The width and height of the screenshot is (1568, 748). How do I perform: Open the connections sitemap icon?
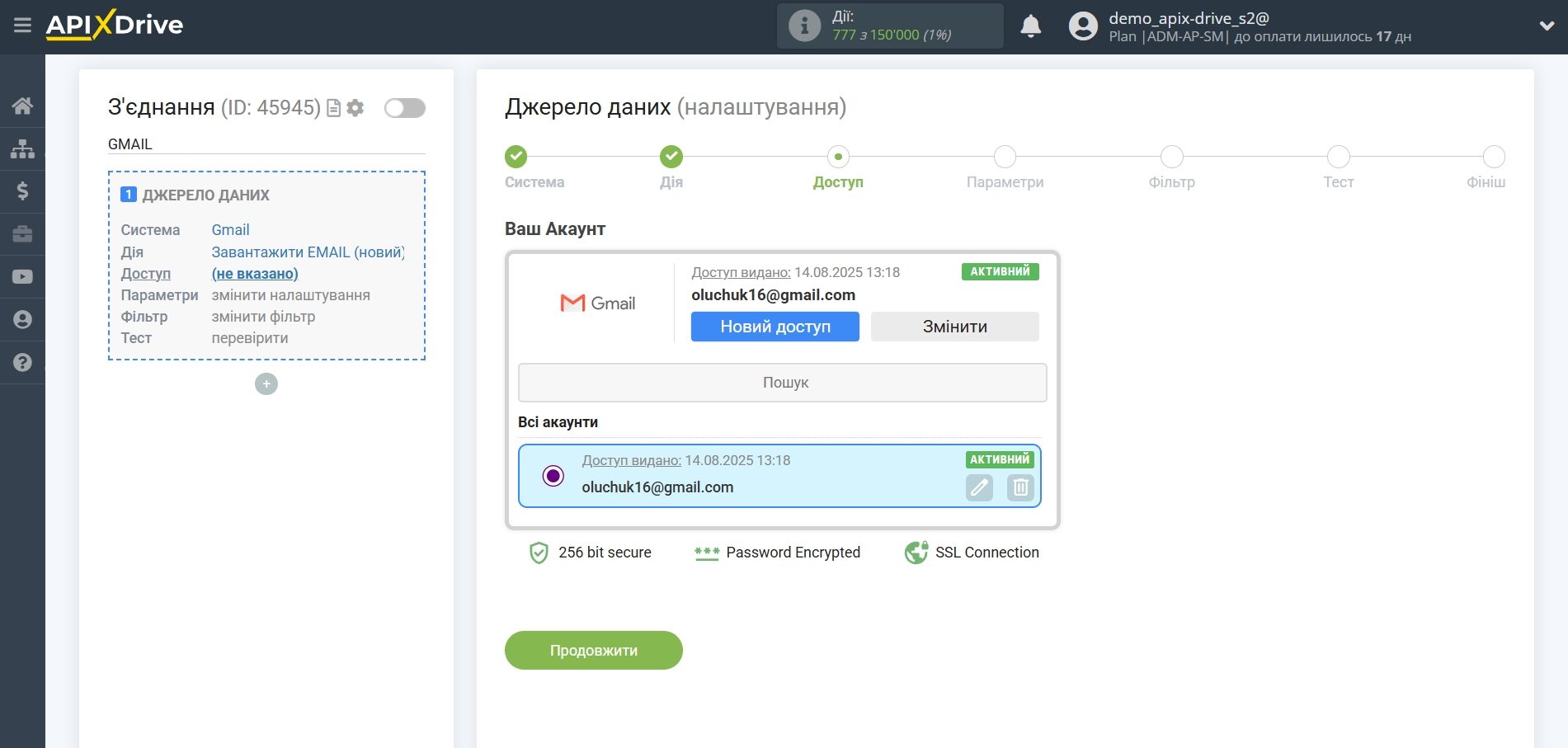[x=22, y=148]
